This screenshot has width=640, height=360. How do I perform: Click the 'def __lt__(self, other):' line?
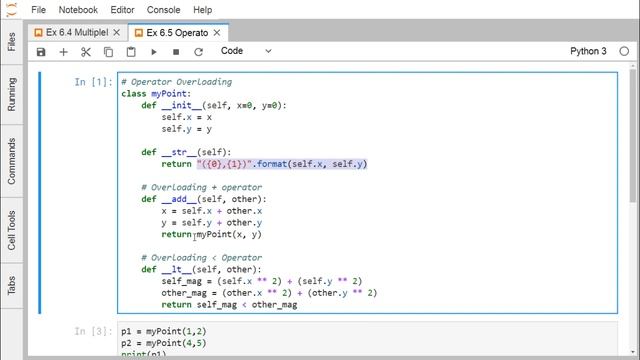pyautogui.click(x=201, y=270)
